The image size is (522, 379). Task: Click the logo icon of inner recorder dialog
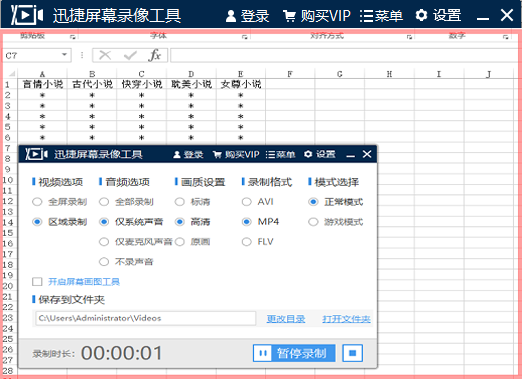pos(37,154)
